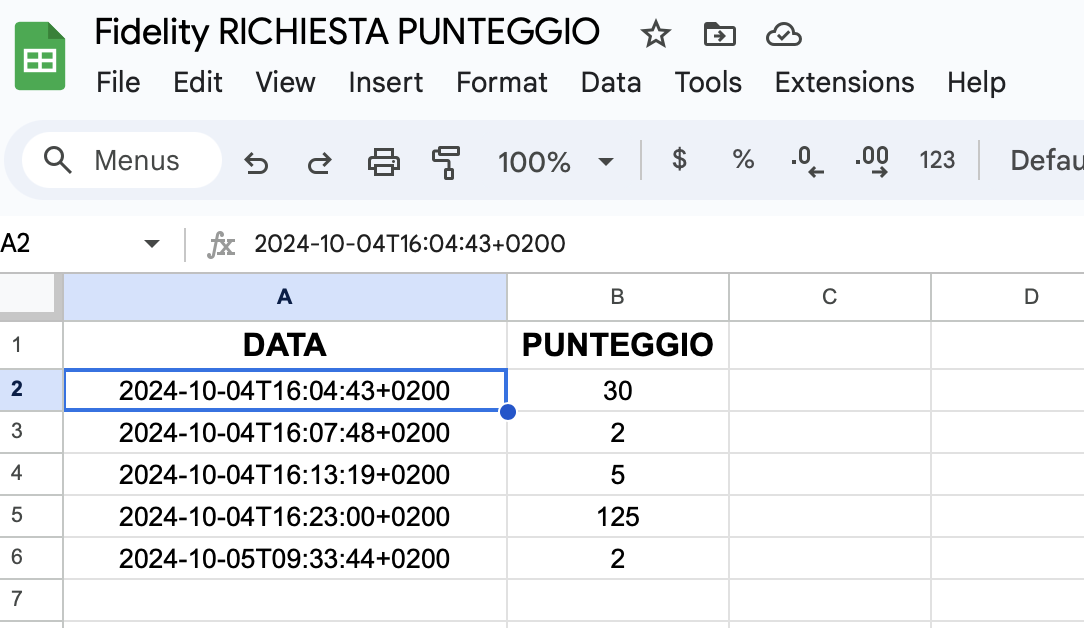Select cell 2024-10-05T09:33:44+0200
1084x628 pixels.
285,558
